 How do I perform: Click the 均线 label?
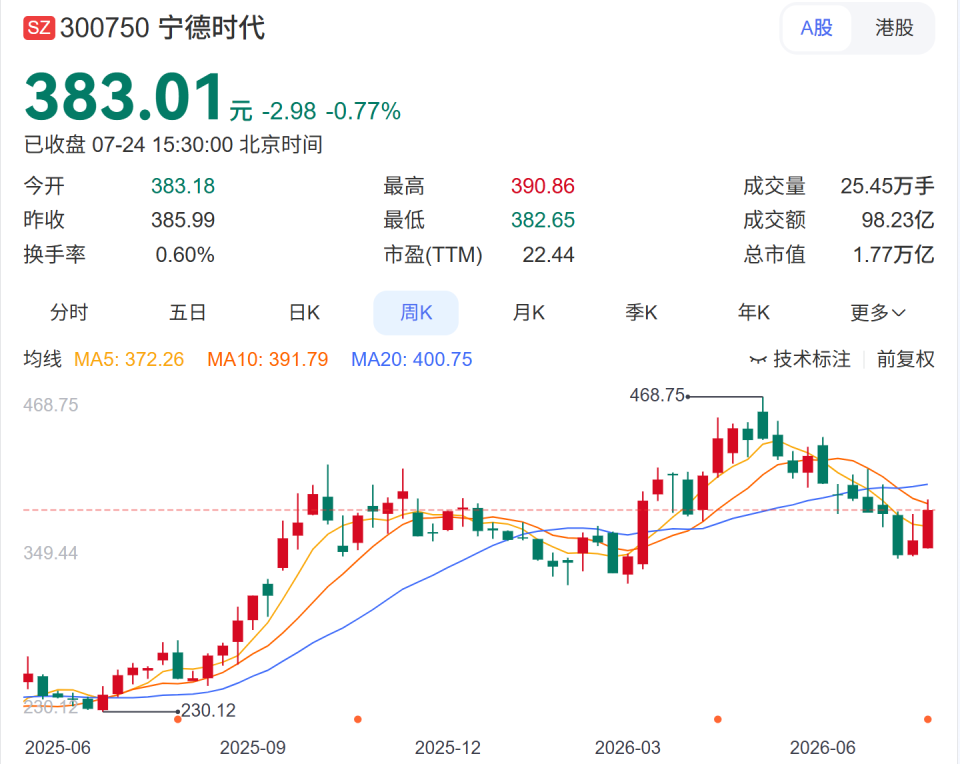tap(43, 359)
